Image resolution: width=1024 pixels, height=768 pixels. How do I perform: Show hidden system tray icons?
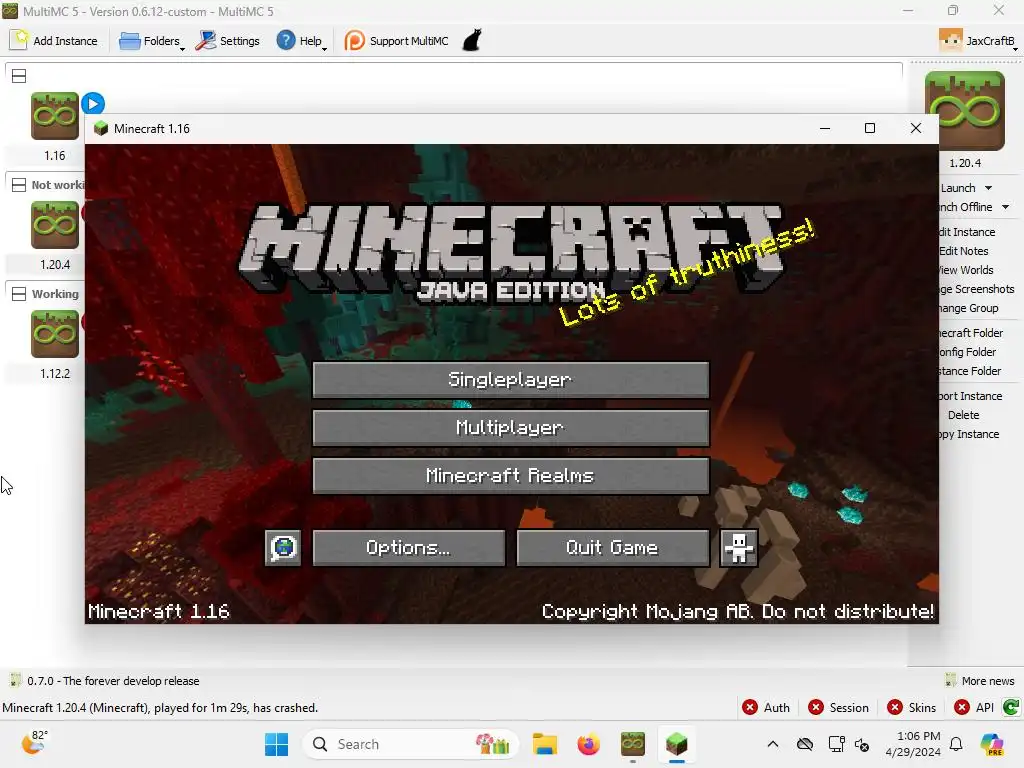coord(773,744)
